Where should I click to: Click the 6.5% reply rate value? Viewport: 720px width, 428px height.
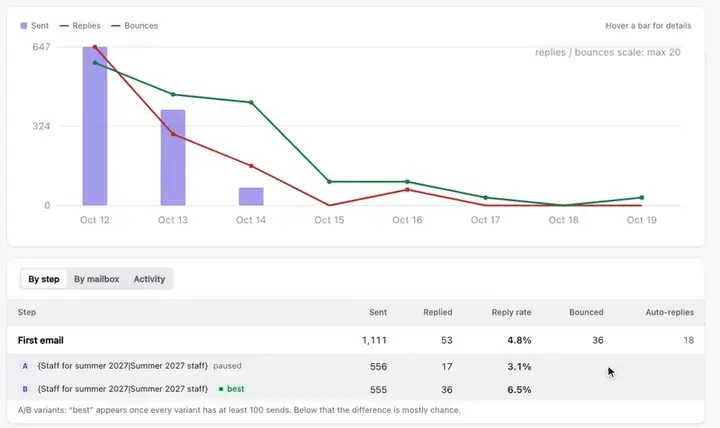coord(519,389)
